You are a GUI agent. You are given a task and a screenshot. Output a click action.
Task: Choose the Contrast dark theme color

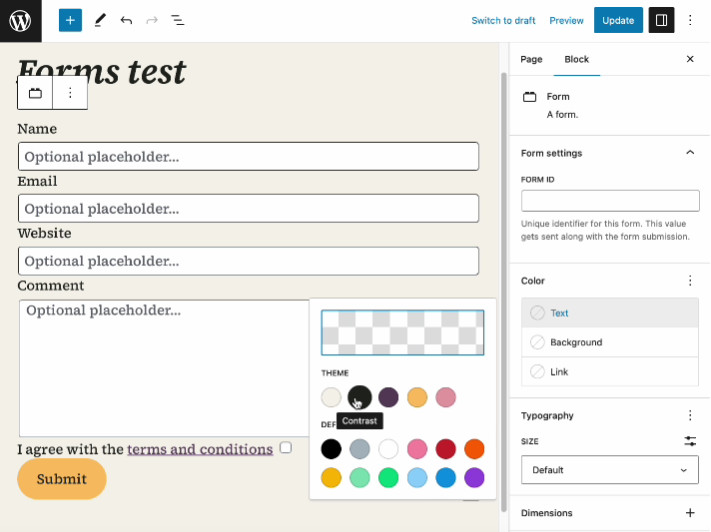(x=360, y=397)
